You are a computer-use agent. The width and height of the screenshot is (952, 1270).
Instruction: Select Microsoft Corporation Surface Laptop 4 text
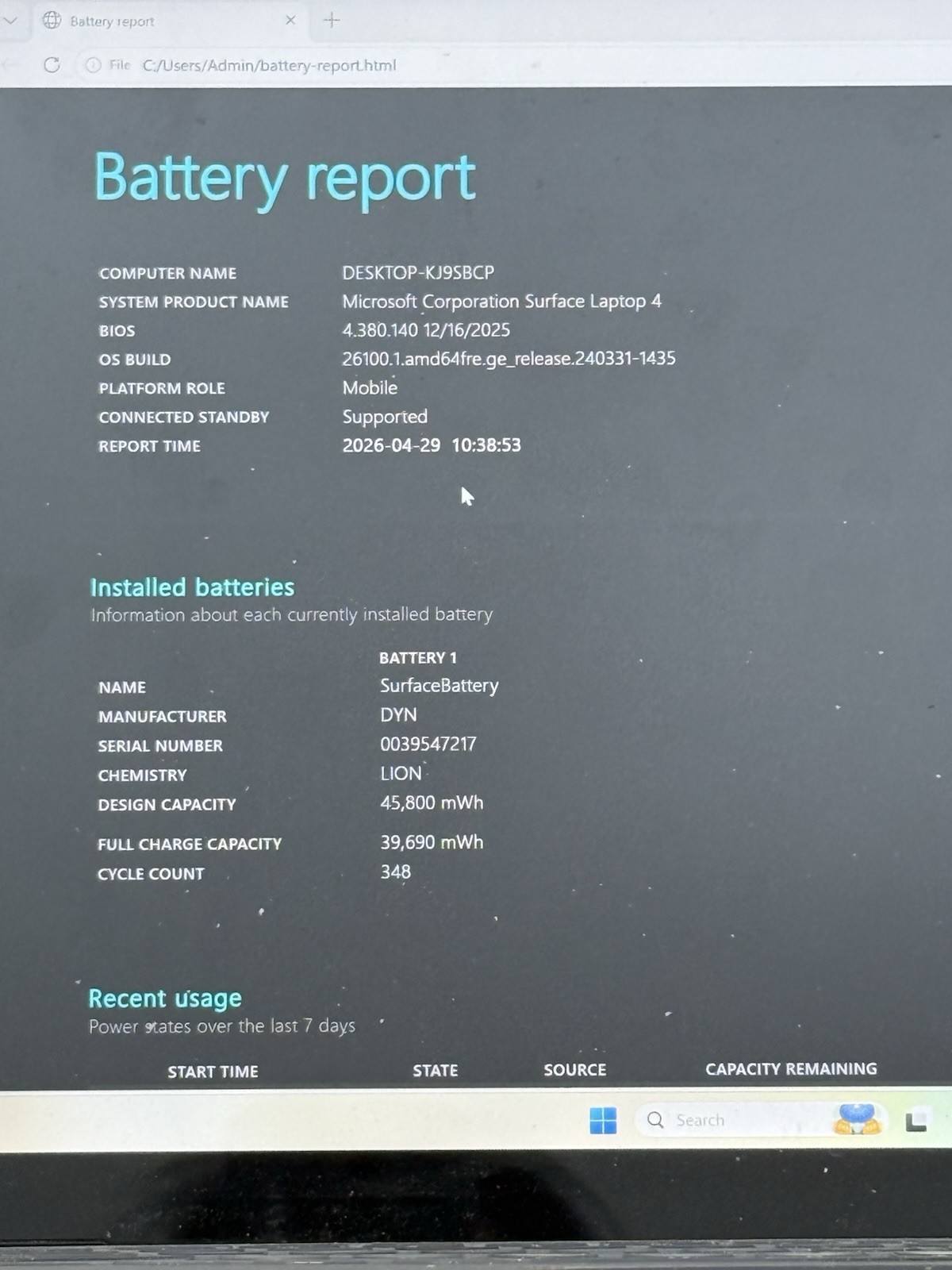pos(501,302)
